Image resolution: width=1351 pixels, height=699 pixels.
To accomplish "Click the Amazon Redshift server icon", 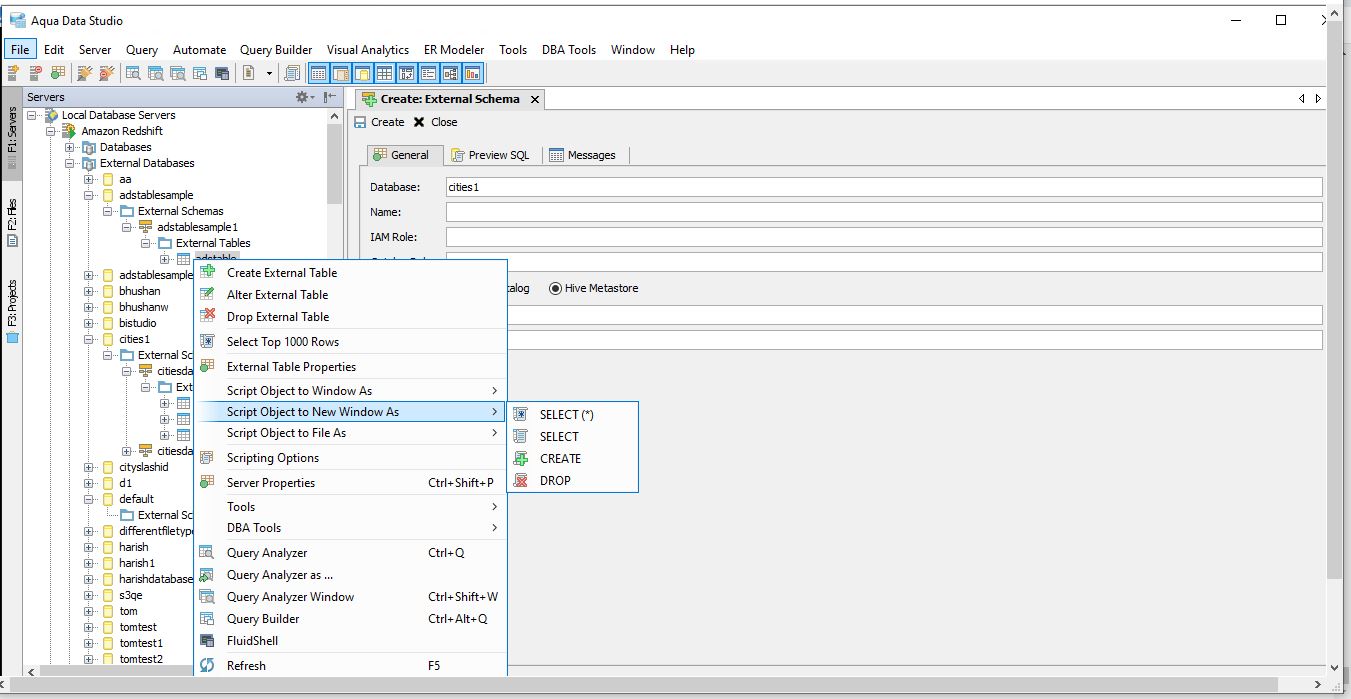I will tap(71, 131).
